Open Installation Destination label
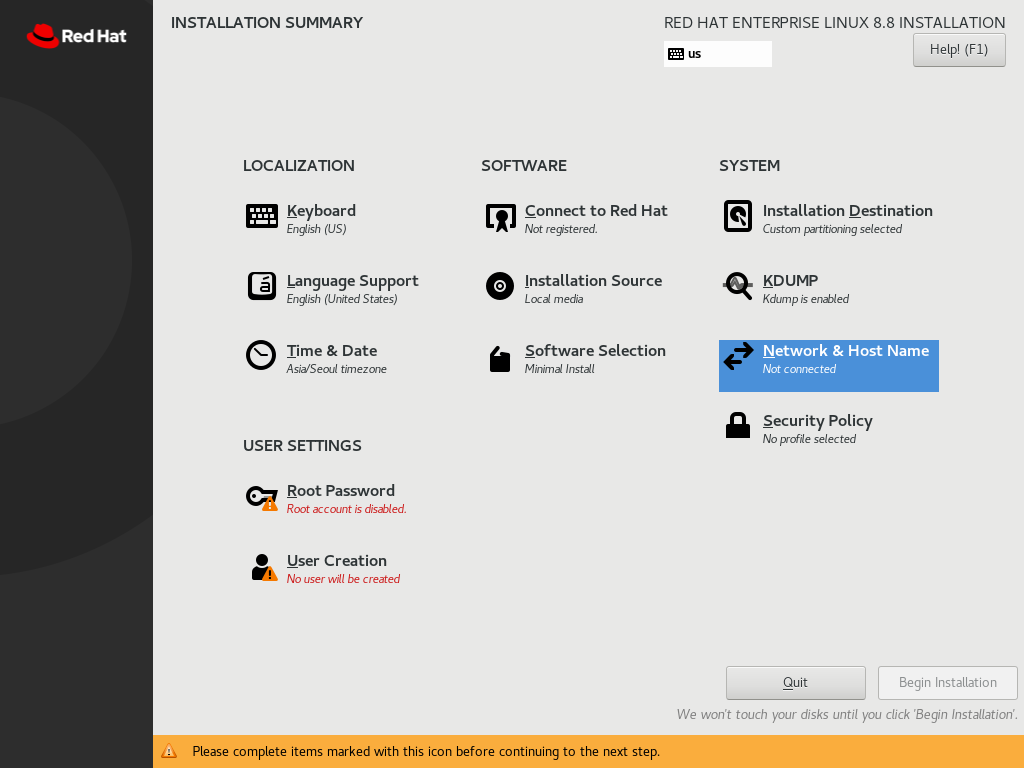 click(848, 210)
